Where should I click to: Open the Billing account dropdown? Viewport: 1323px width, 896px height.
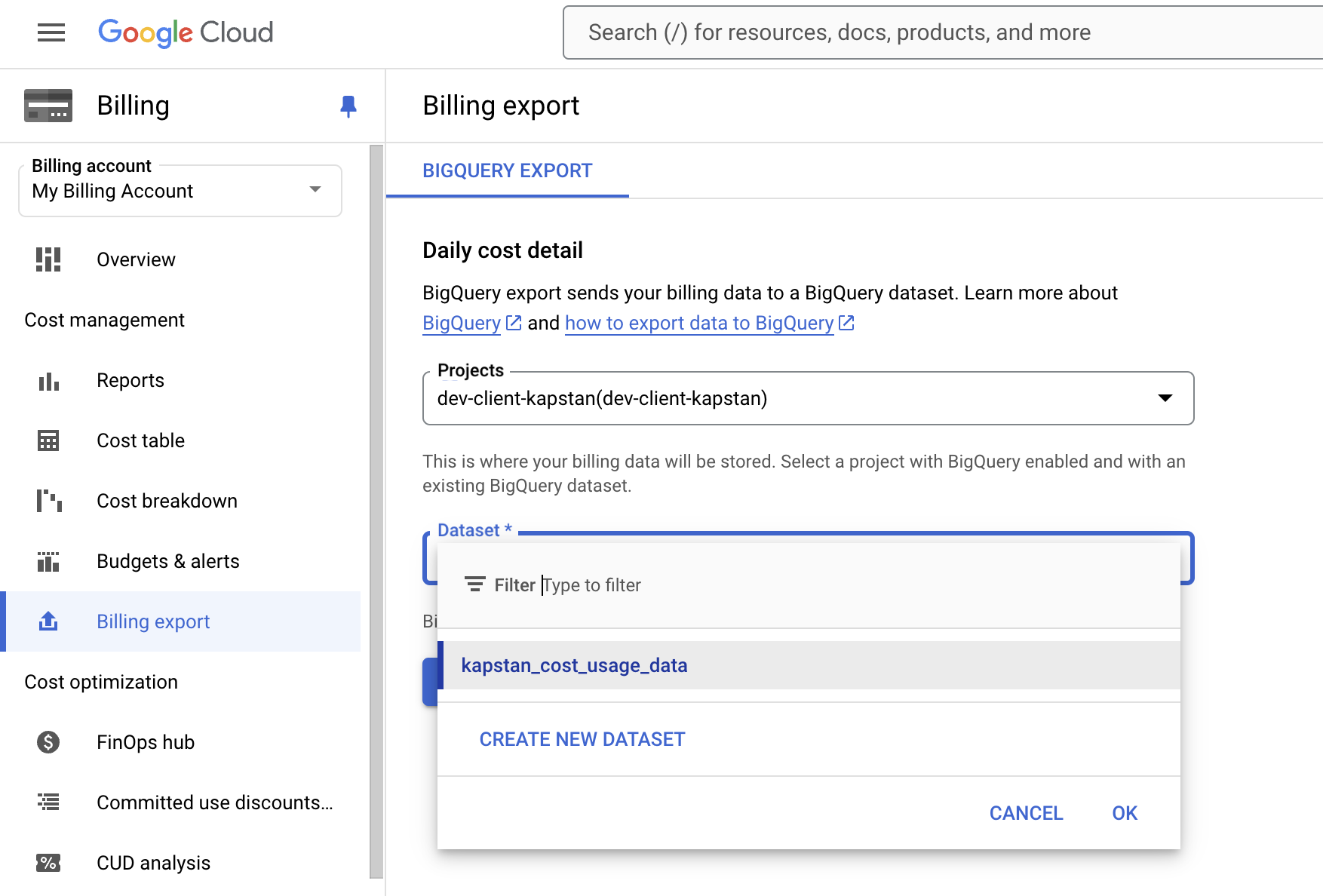[x=180, y=191]
